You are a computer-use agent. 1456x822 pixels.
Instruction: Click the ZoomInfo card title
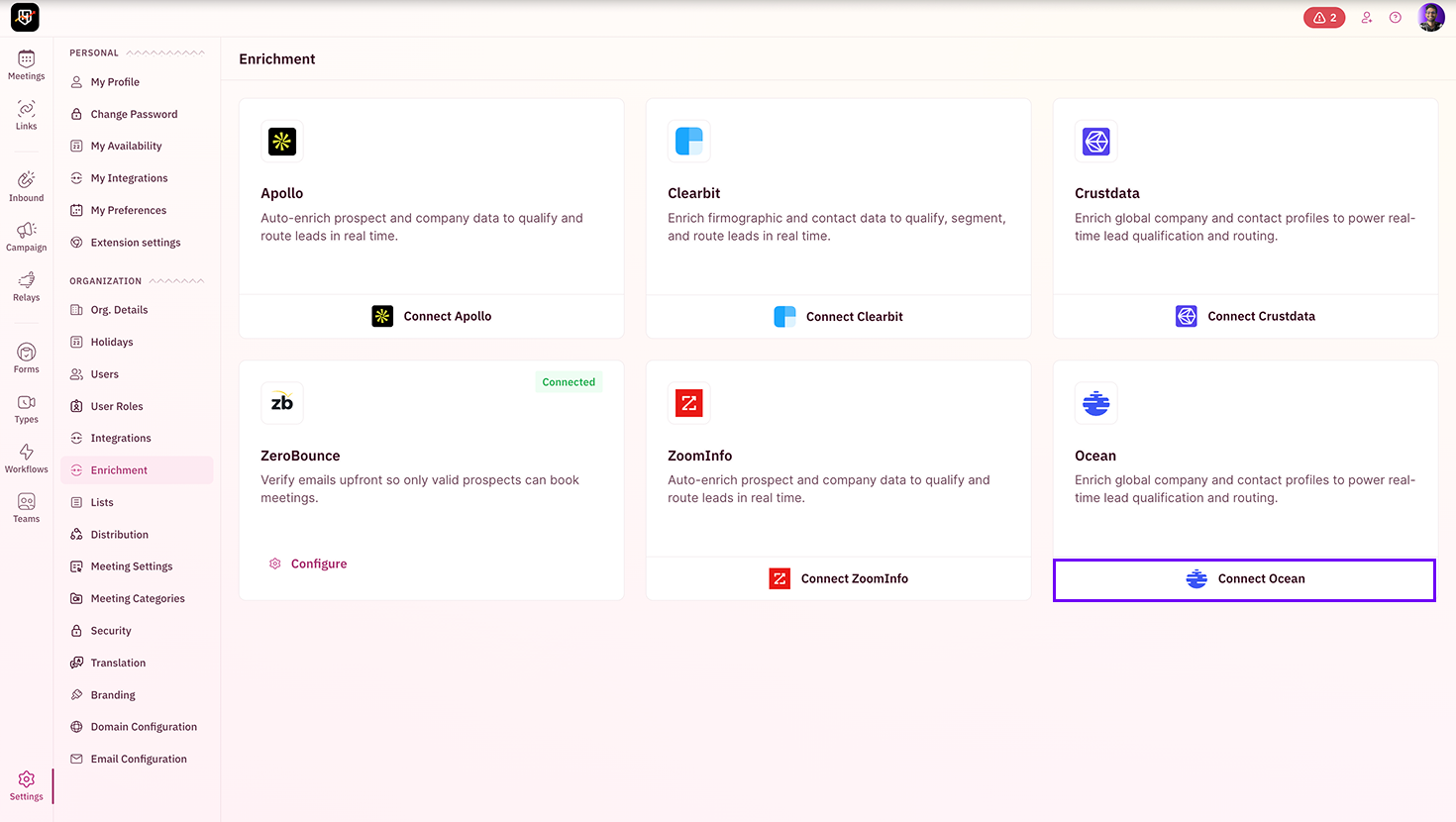(x=700, y=456)
